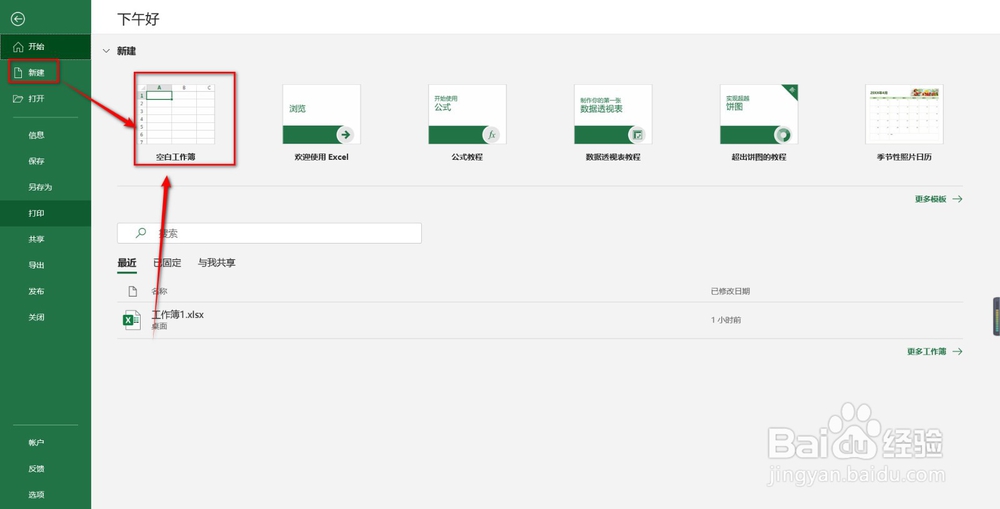Open the 打开 menu item
Viewport: 1000px width, 509px height.
pos(45,99)
